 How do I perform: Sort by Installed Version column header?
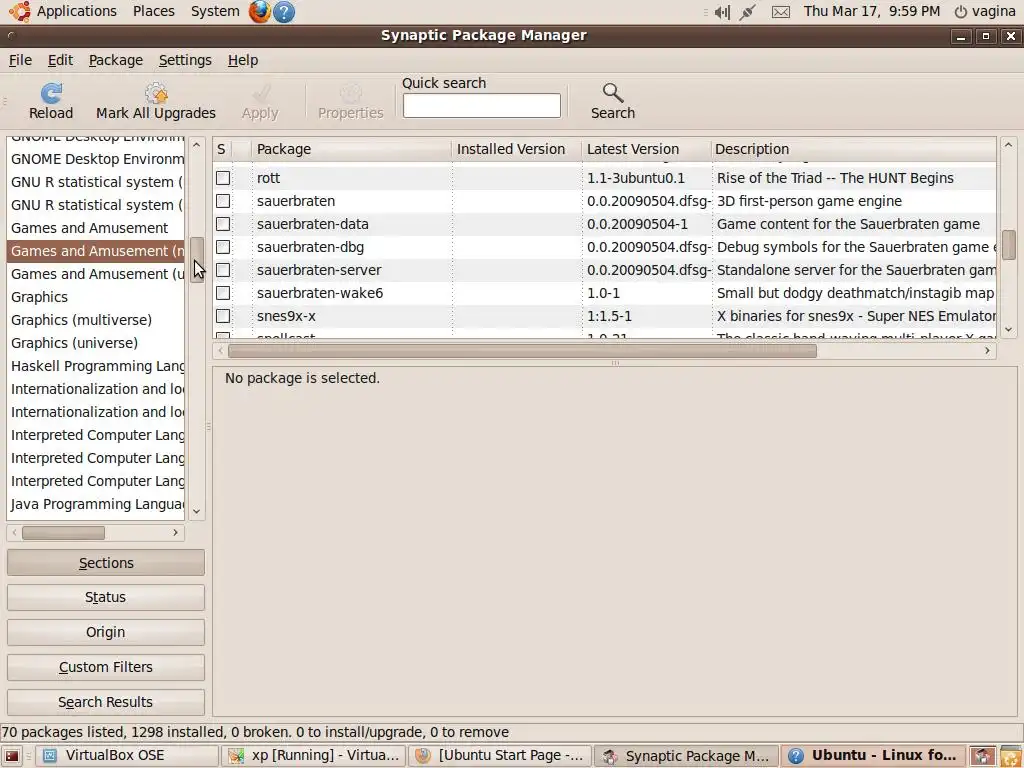tap(516, 149)
